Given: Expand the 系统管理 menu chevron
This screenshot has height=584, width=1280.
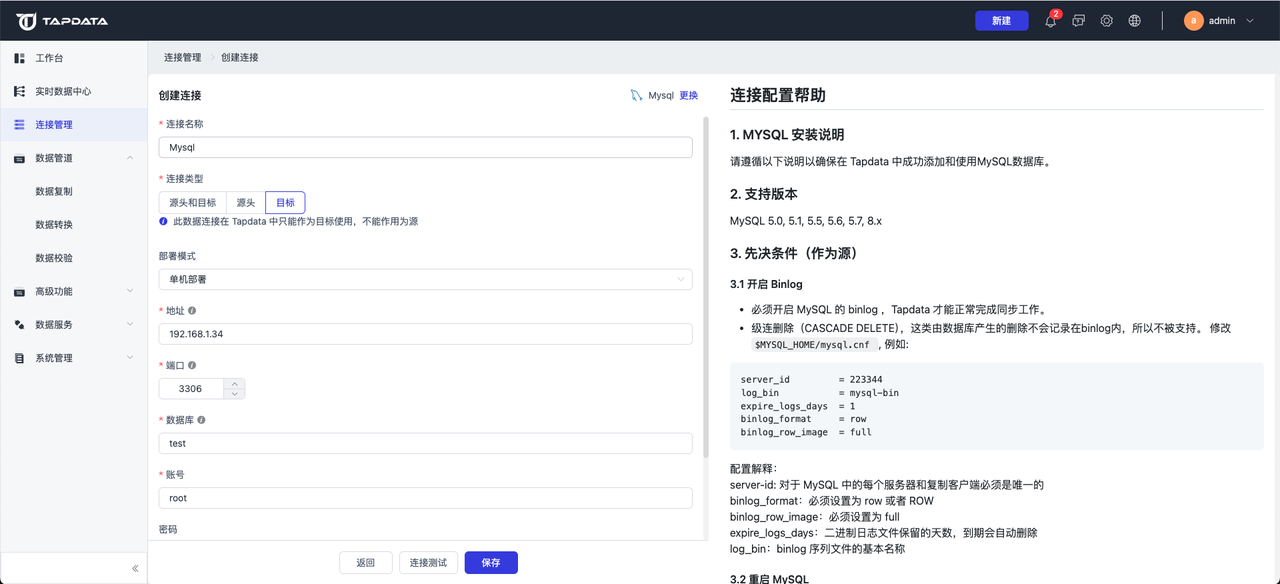Looking at the screenshot, I should tap(130, 358).
